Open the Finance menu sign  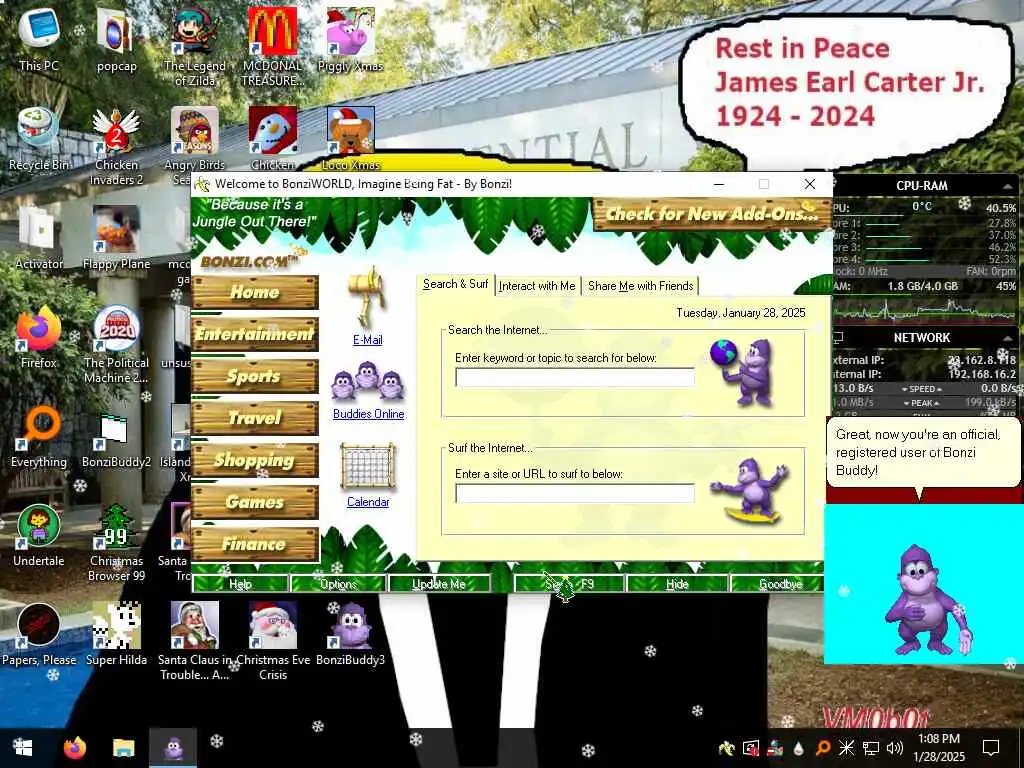pyautogui.click(x=255, y=544)
